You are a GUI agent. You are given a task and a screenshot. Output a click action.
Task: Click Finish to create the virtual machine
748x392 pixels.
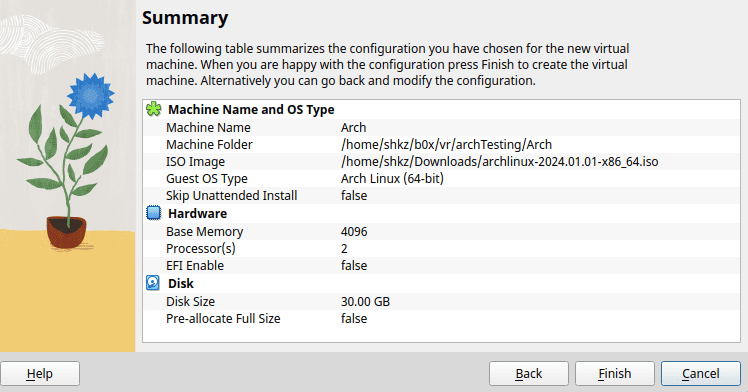[x=614, y=373]
